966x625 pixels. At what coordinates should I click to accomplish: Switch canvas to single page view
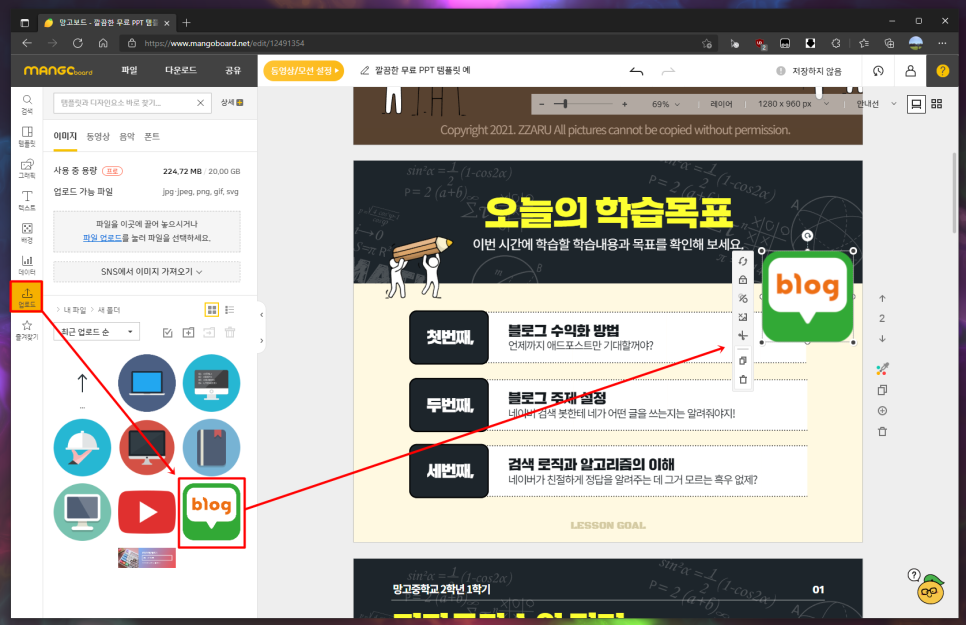[916, 104]
